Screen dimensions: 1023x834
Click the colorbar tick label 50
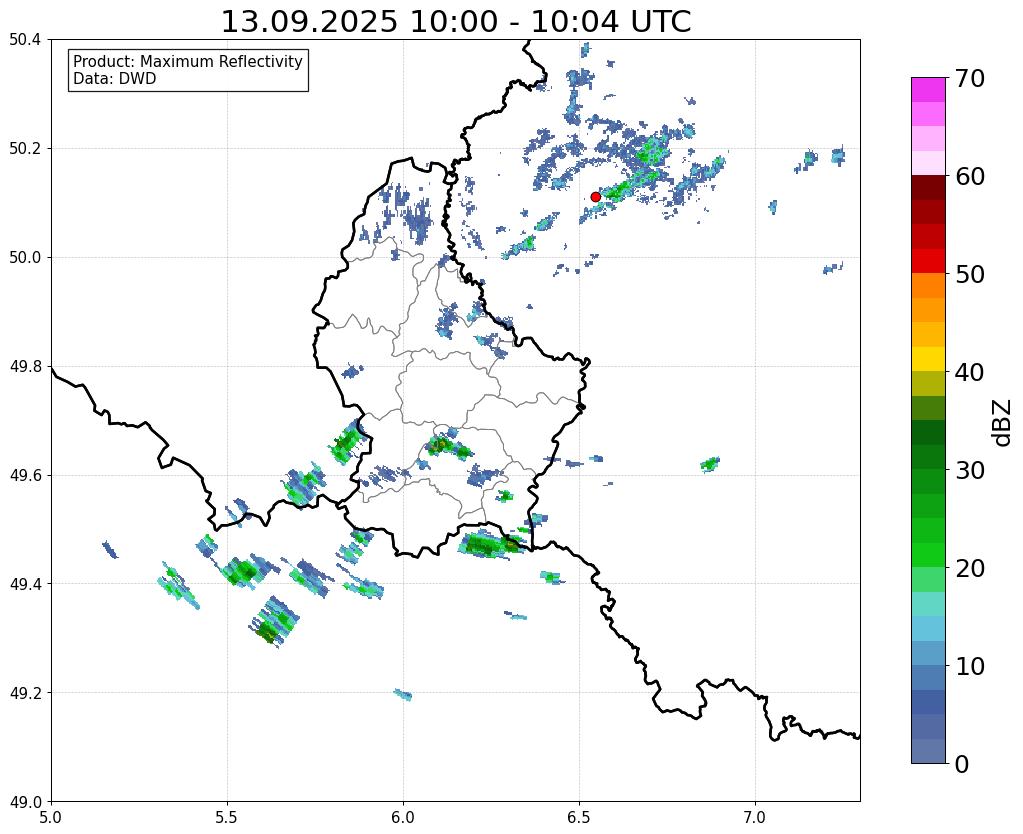tap(969, 274)
